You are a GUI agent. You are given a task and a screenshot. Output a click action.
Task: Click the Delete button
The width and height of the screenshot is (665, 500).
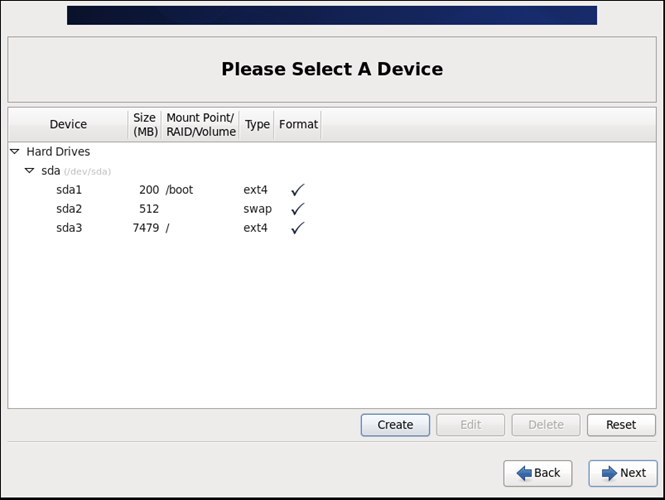[x=546, y=425]
